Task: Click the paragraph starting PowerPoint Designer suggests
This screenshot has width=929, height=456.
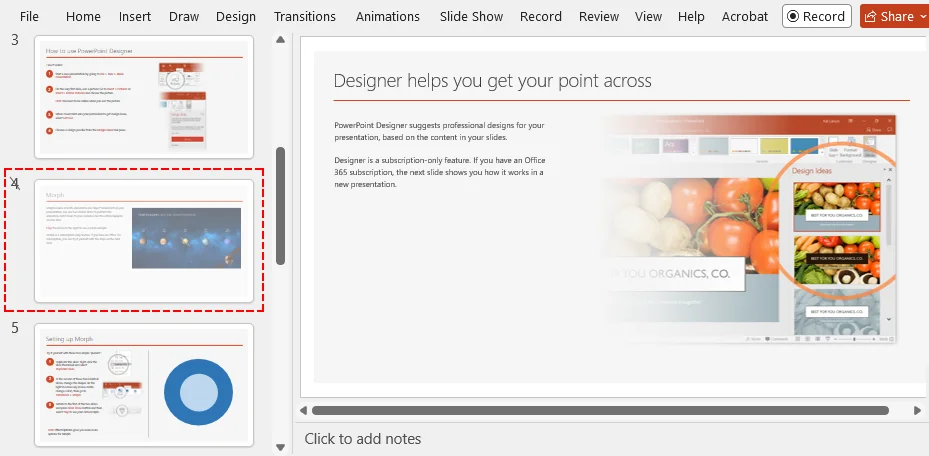Action: 439,131
